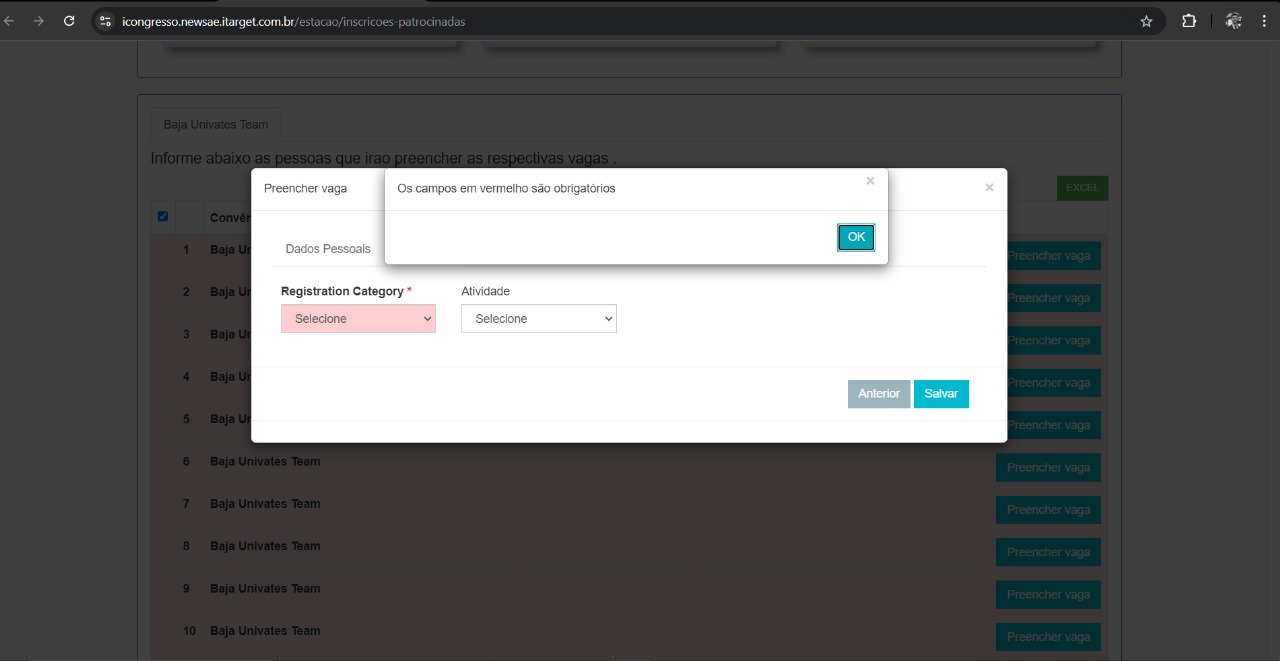
Task: Select the Baja Univates Team tab
Action: (216, 125)
